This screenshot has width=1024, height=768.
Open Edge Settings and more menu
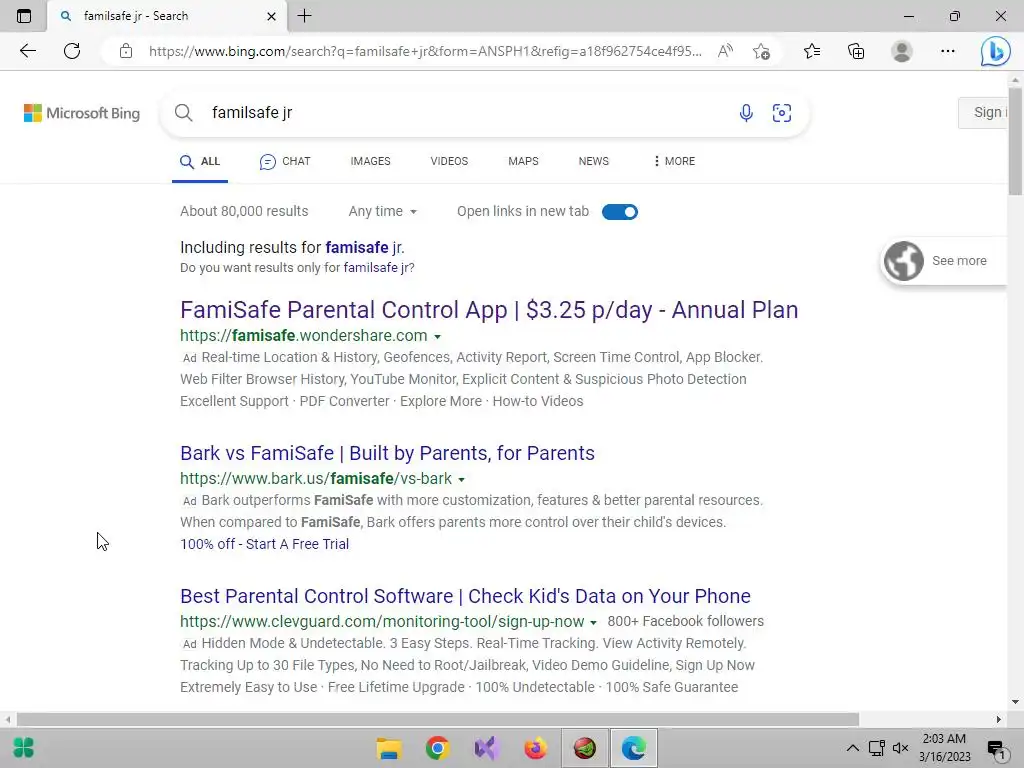[948, 51]
